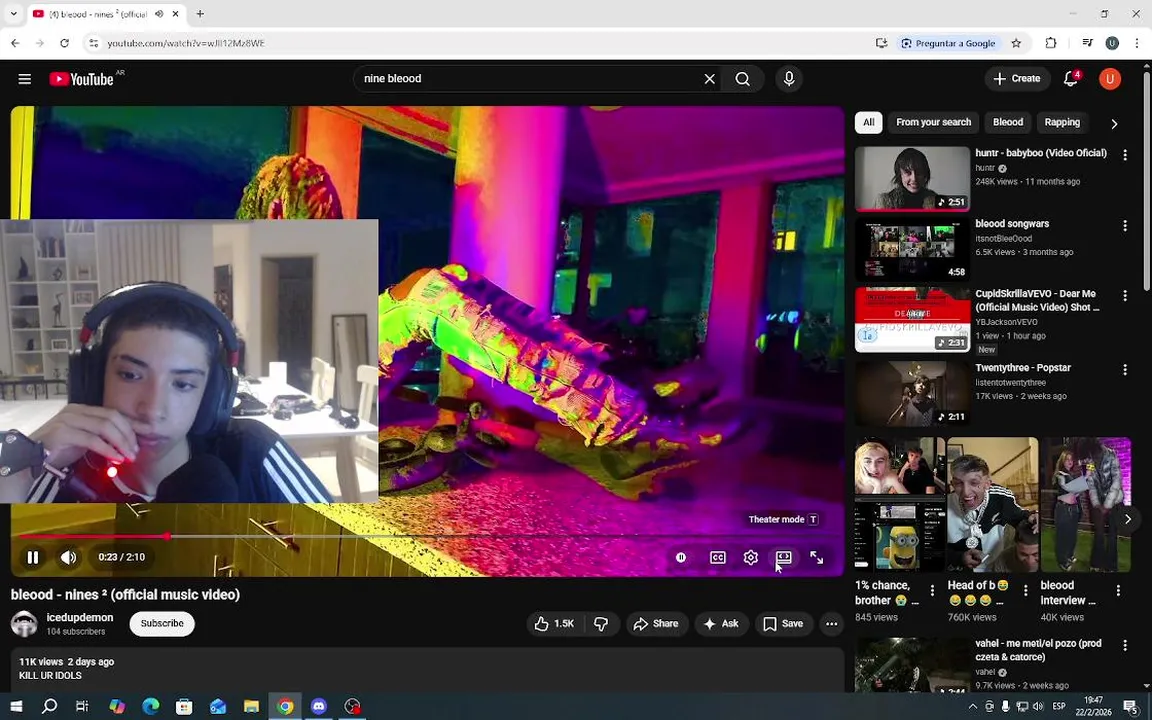
Task: Dislike the video
Action: pyautogui.click(x=602, y=623)
